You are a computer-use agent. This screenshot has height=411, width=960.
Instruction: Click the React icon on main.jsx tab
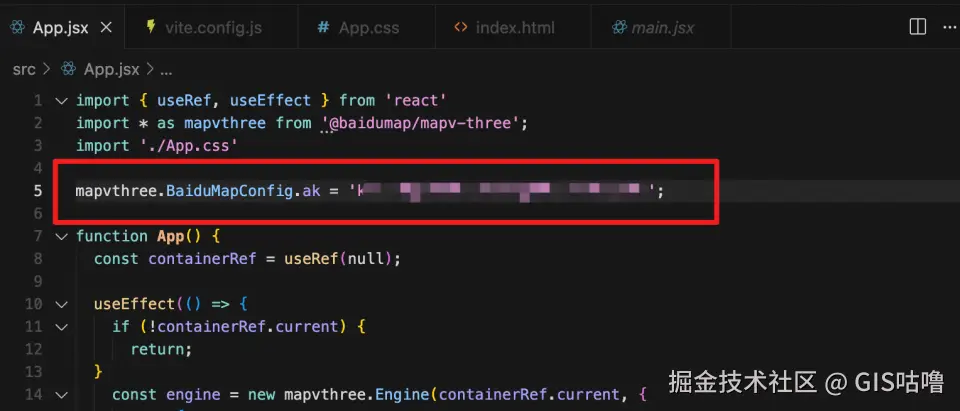620,28
